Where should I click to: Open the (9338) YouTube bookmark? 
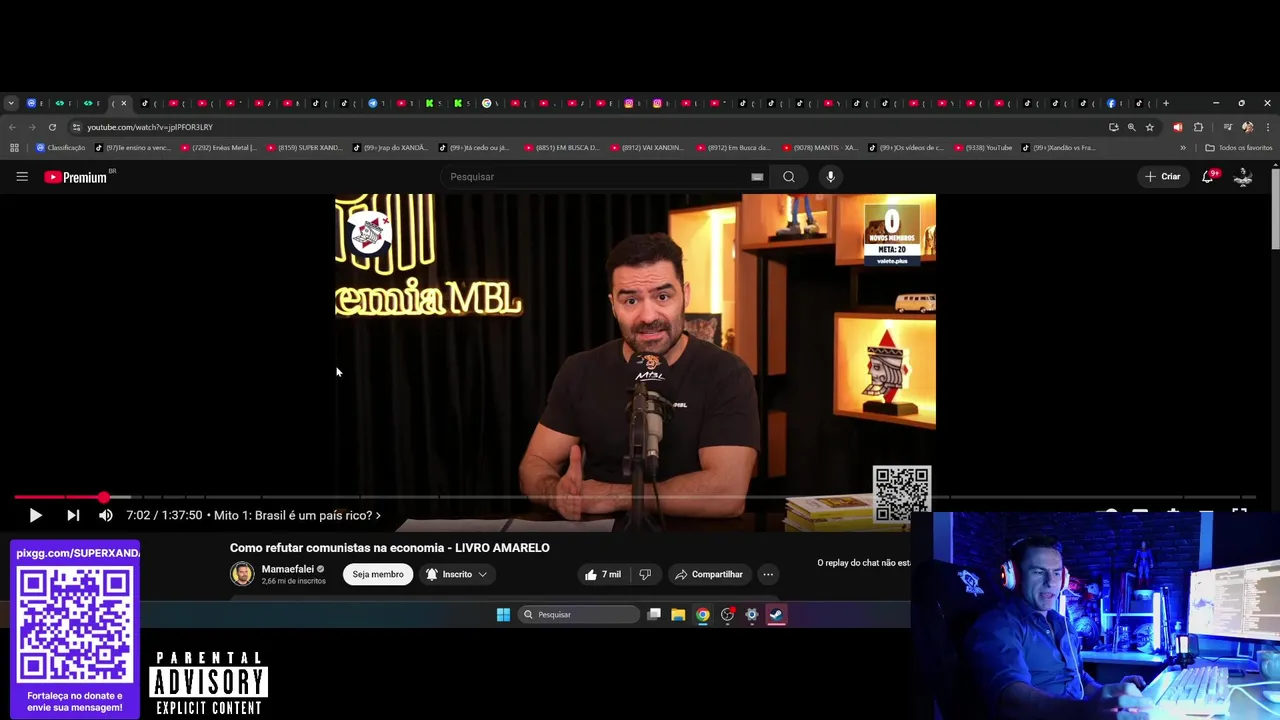pos(984,148)
